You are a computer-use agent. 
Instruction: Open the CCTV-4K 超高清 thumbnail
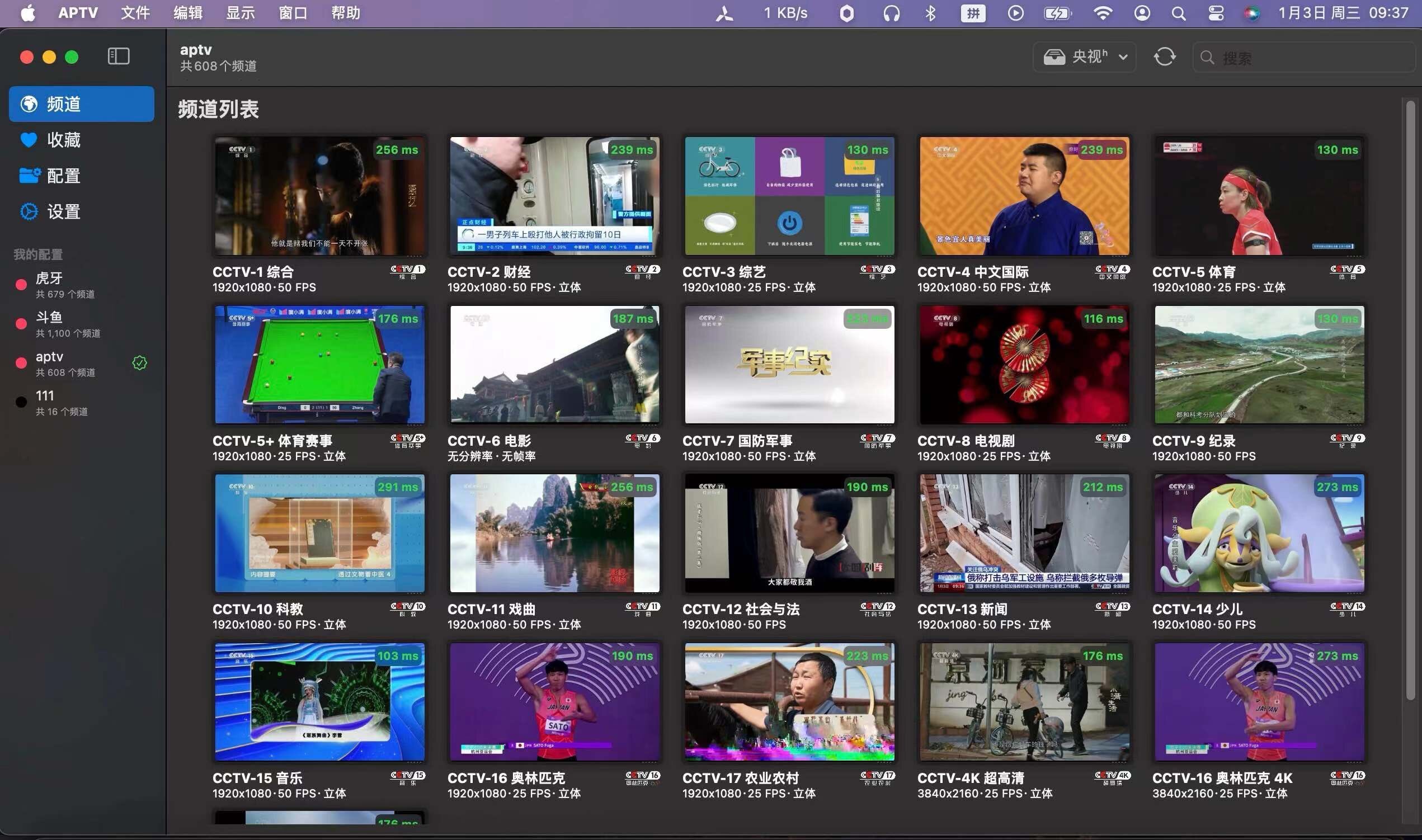pos(1025,702)
